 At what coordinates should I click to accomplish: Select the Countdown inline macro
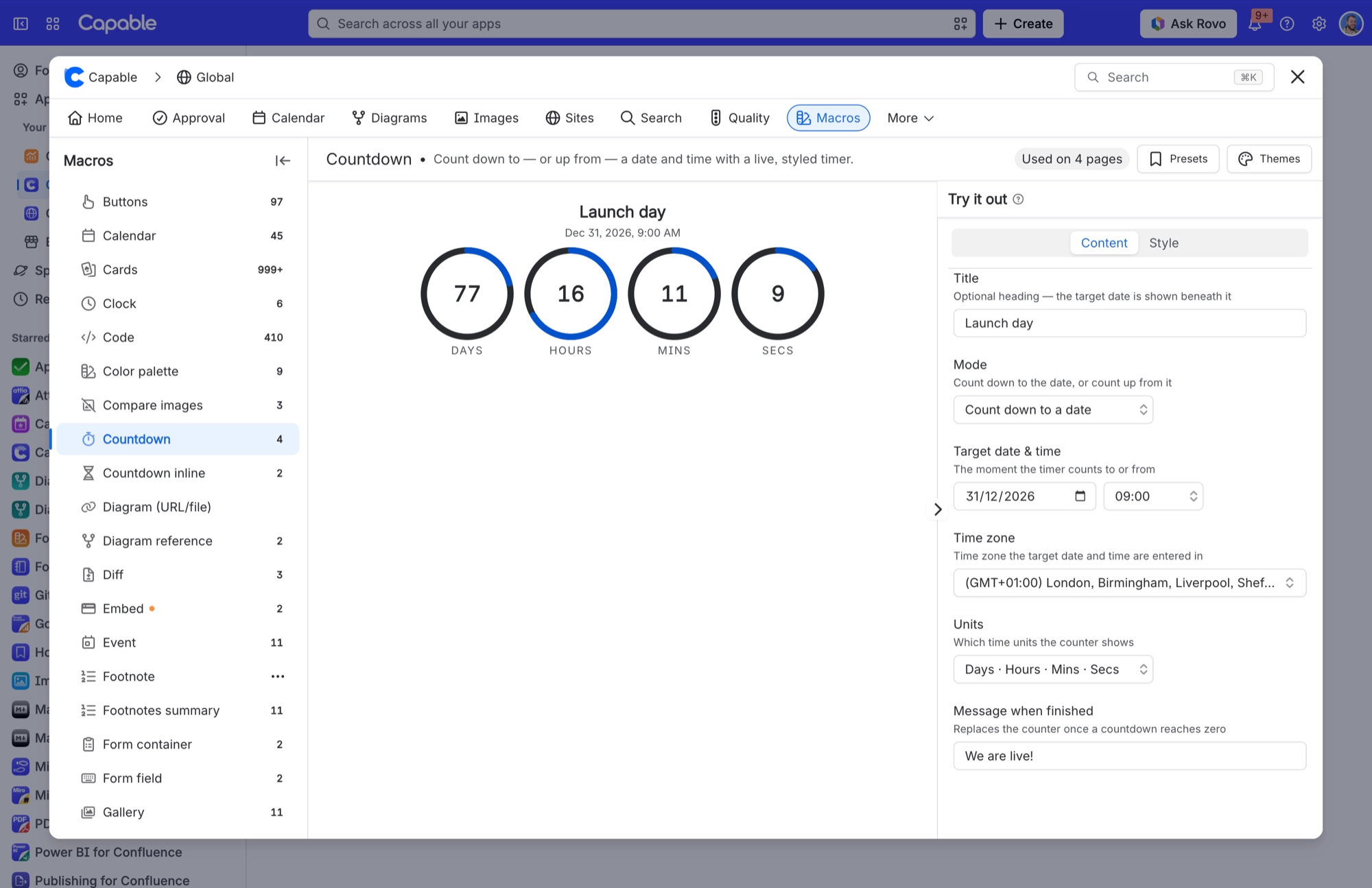pyautogui.click(x=178, y=473)
